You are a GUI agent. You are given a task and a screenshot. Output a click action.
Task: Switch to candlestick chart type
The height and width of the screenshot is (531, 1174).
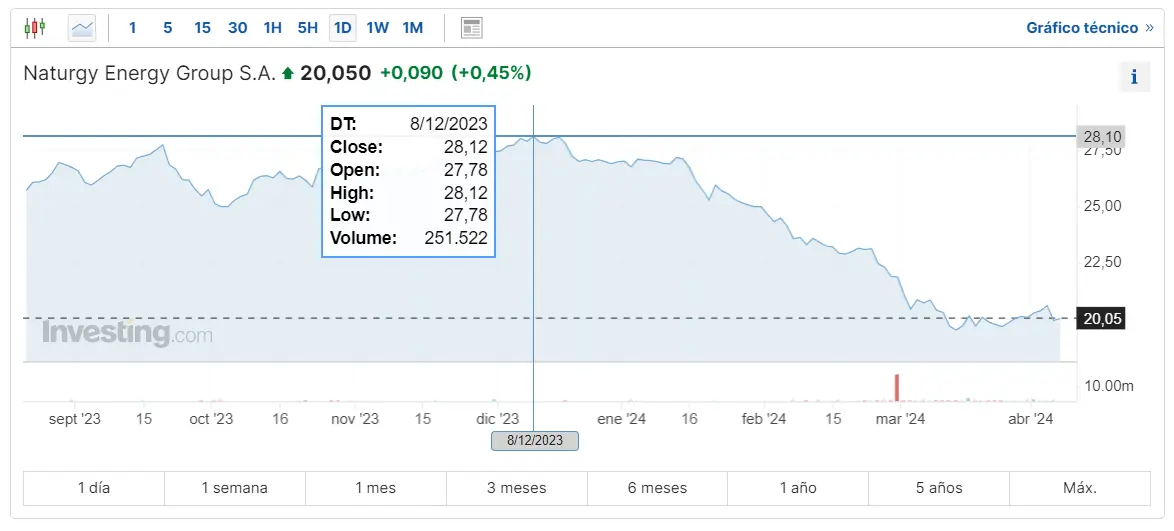[34, 28]
